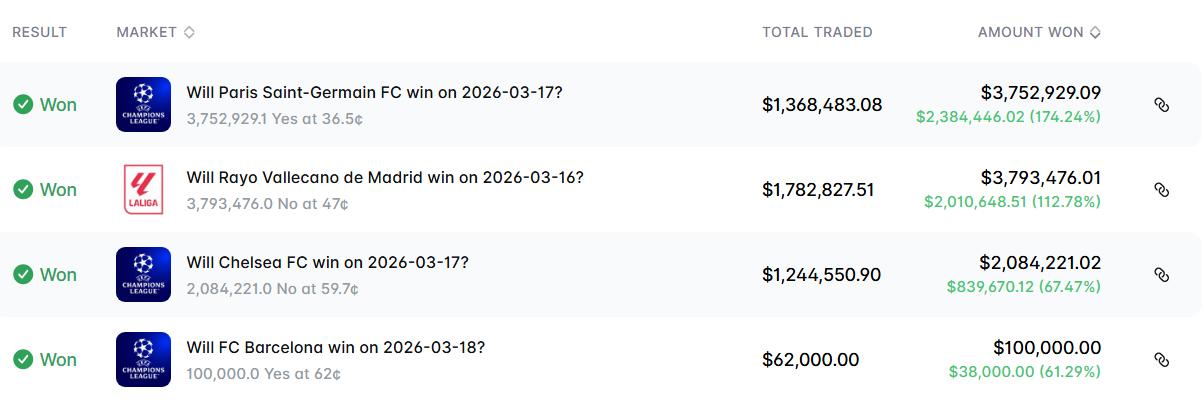The height and width of the screenshot is (404, 1203).
Task: Click the Result column header
Action: click(x=39, y=32)
